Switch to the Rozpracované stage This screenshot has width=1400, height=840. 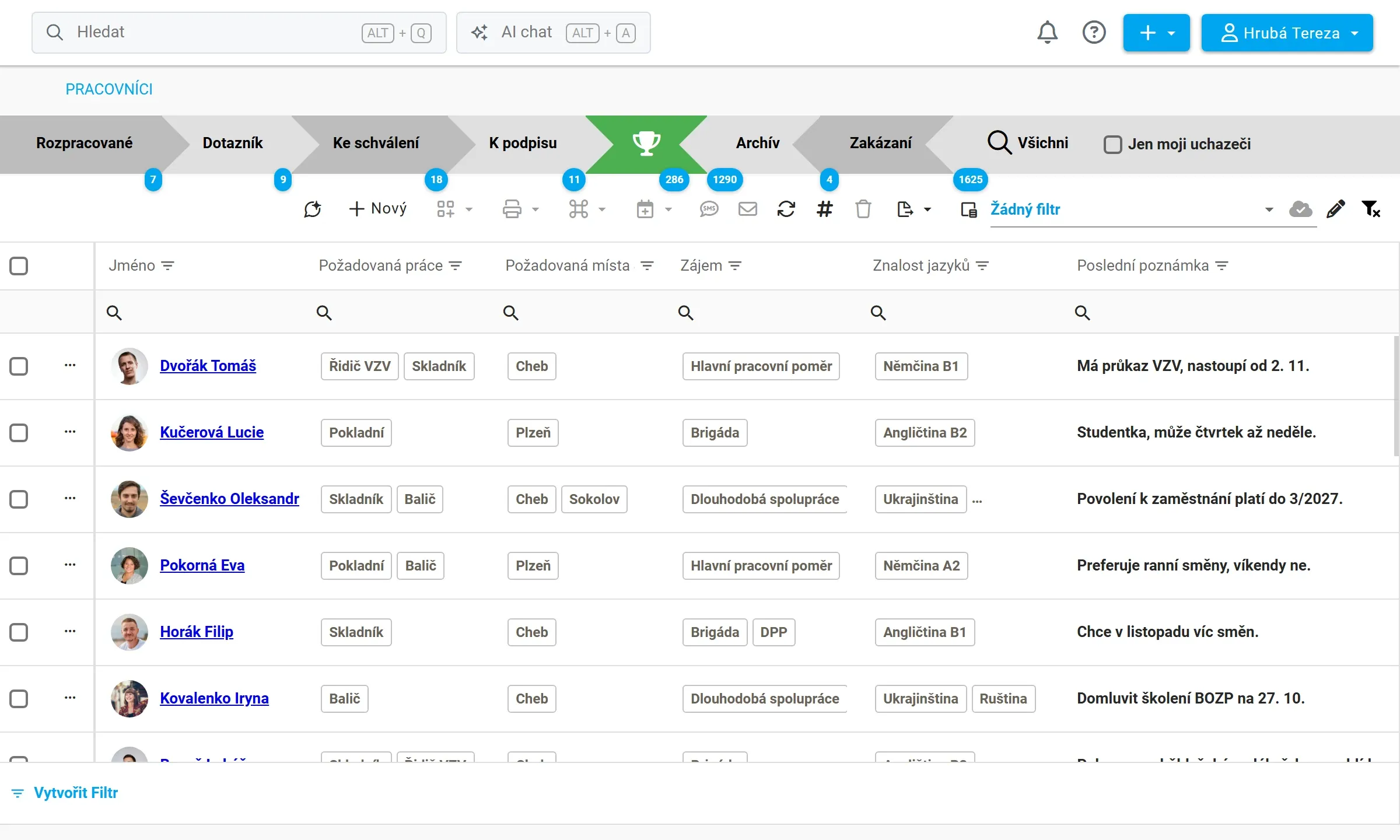point(85,143)
